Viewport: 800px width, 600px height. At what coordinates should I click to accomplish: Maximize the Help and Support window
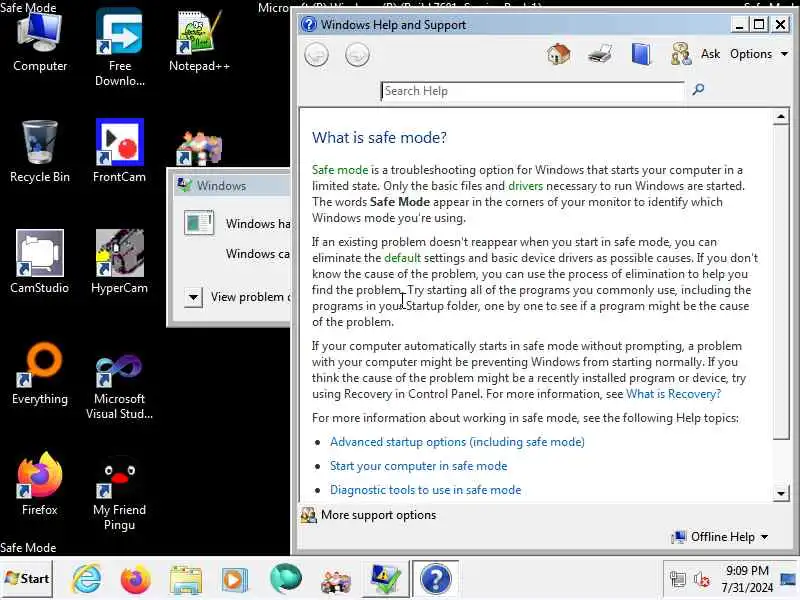pos(760,24)
